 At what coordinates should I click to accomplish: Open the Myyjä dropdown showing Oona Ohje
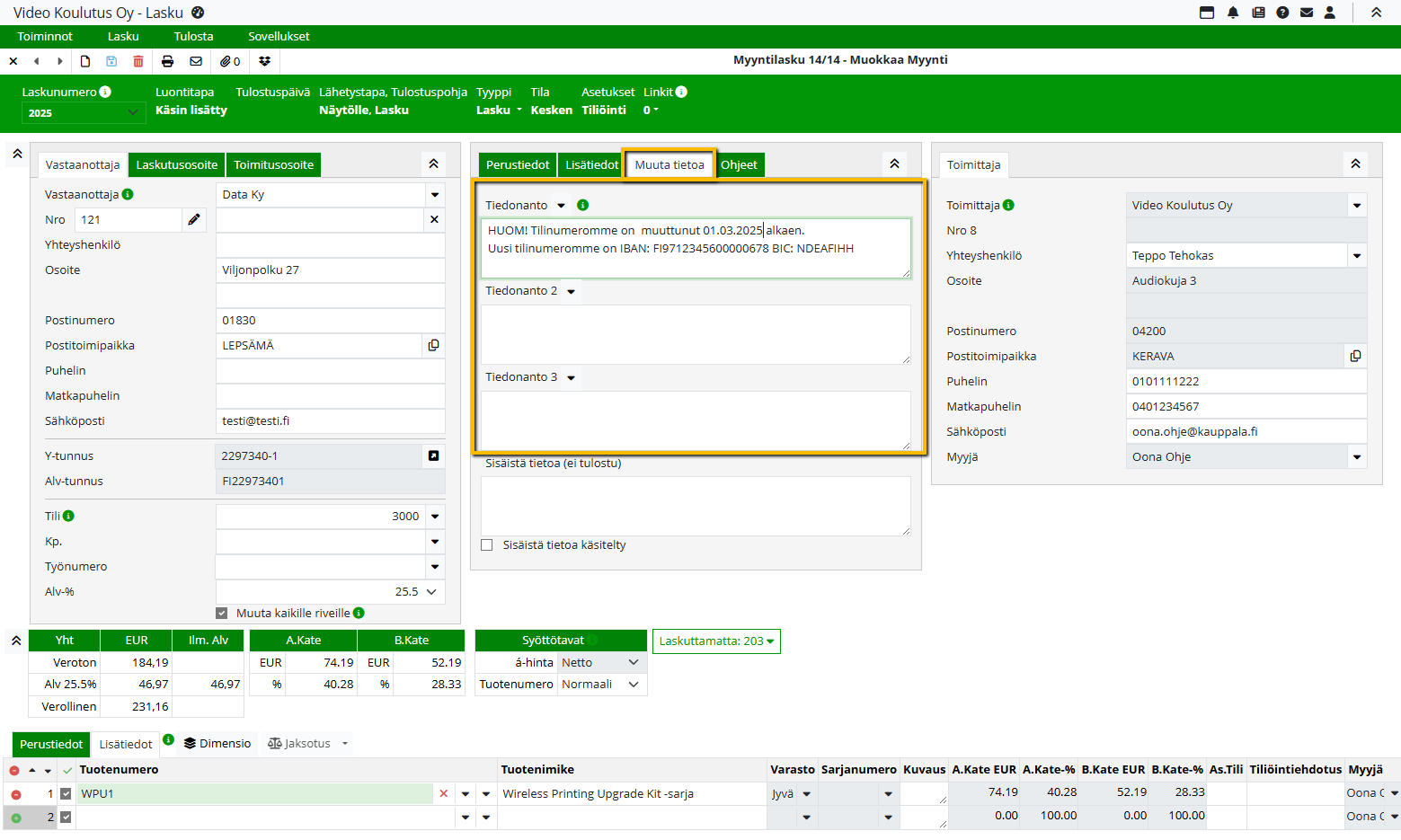pos(1356,457)
